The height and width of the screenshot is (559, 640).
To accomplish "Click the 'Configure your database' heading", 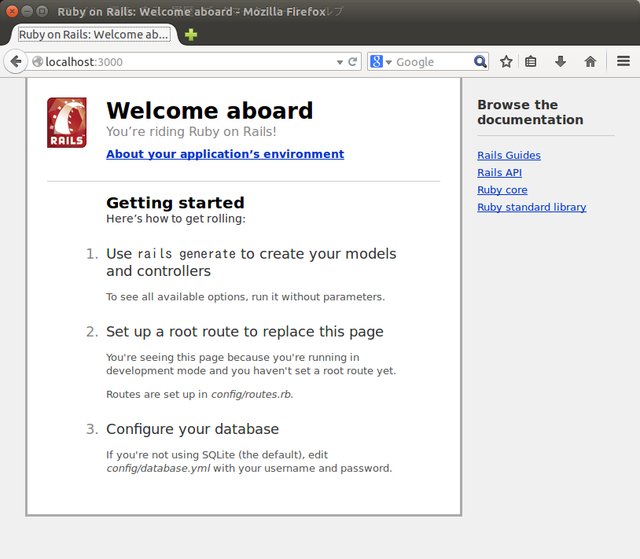I will tap(192, 429).
